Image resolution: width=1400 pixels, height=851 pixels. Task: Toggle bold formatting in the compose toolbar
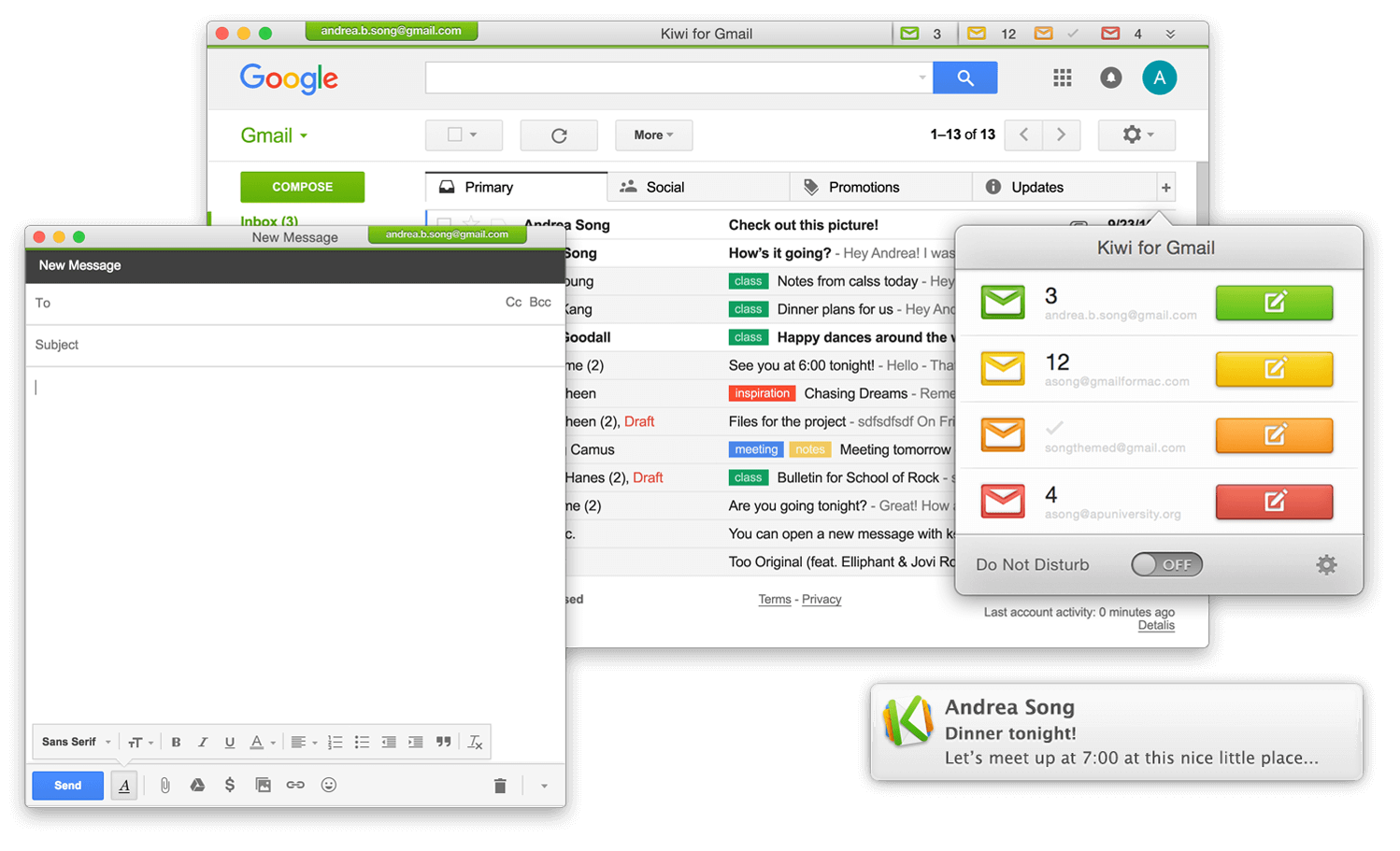176,743
